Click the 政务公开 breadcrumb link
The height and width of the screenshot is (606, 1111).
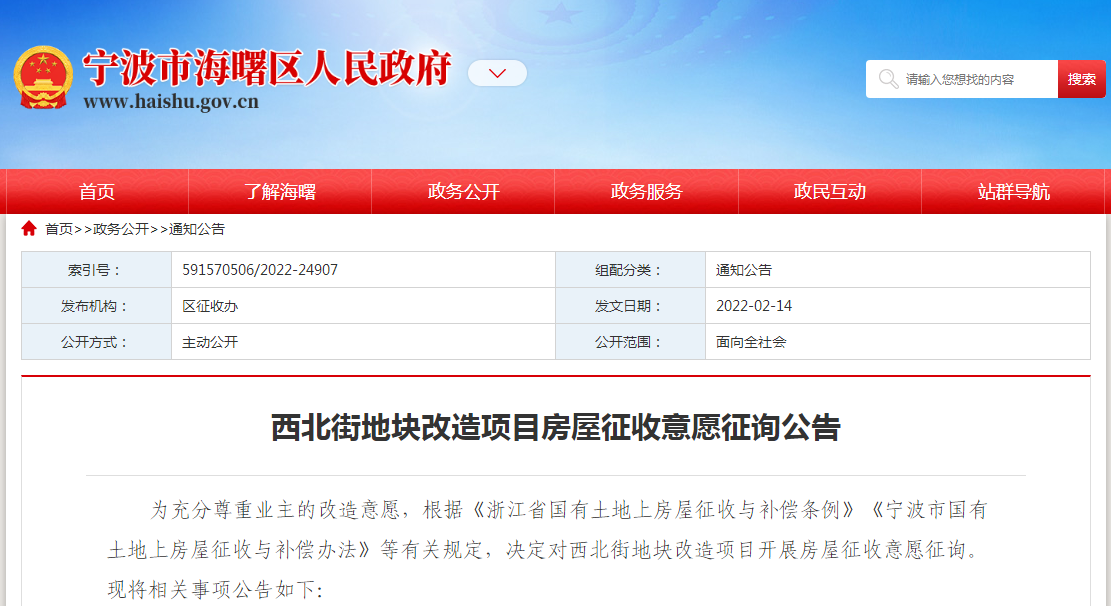coord(121,229)
